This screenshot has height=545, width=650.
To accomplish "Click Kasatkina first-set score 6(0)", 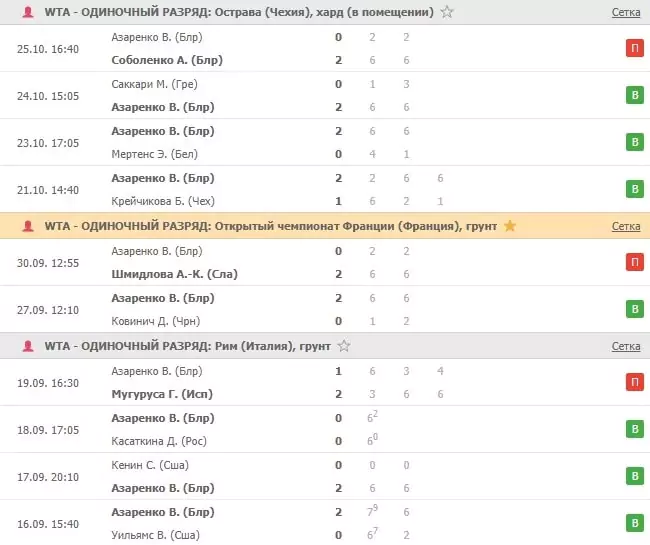I will click(x=372, y=440).
